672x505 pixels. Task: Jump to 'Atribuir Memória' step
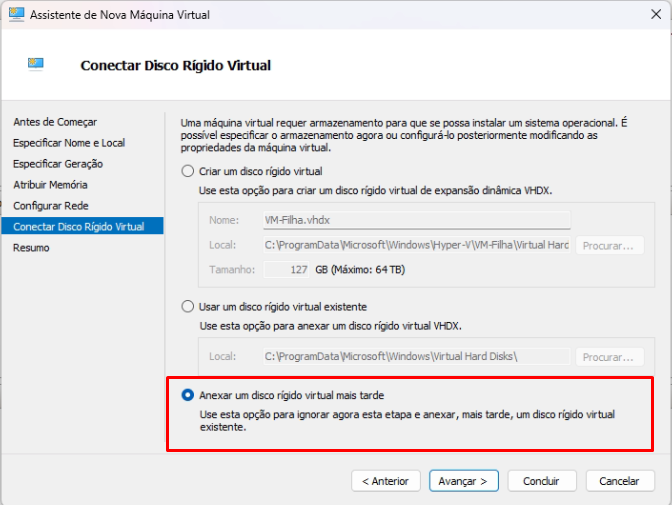pyautogui.click(x=50, y=185)
